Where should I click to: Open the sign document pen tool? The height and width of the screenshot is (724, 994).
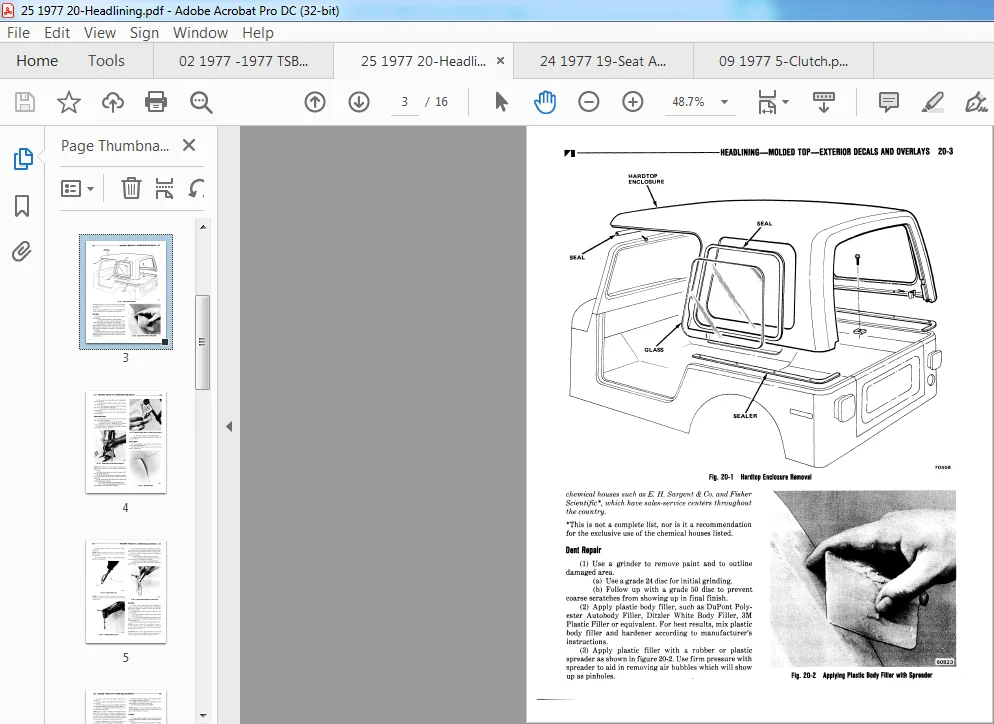point(976,102)
